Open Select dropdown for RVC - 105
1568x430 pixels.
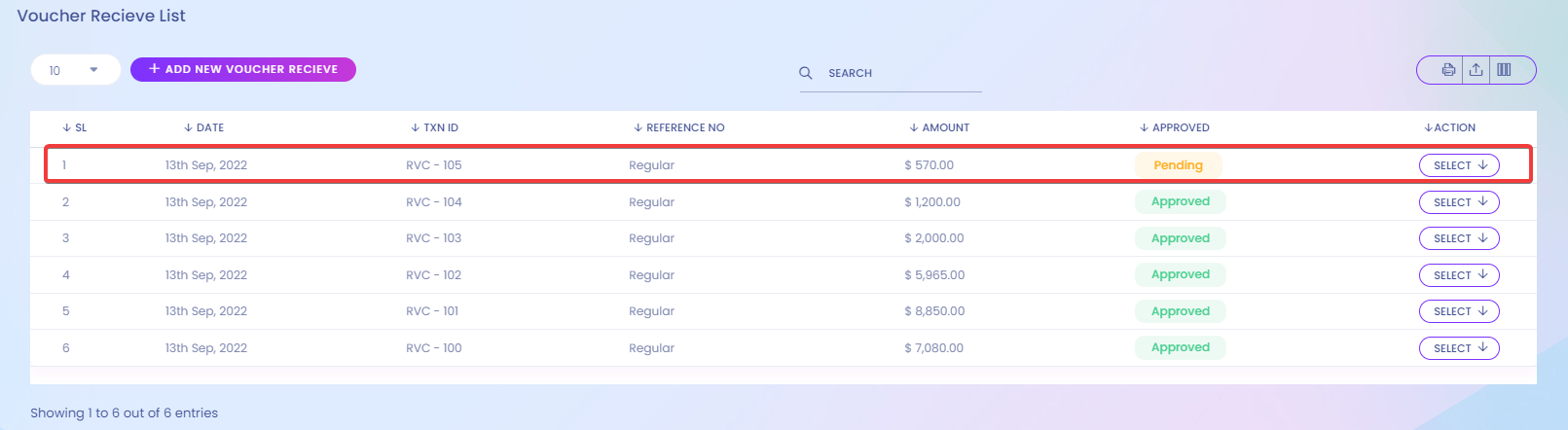1459,165
